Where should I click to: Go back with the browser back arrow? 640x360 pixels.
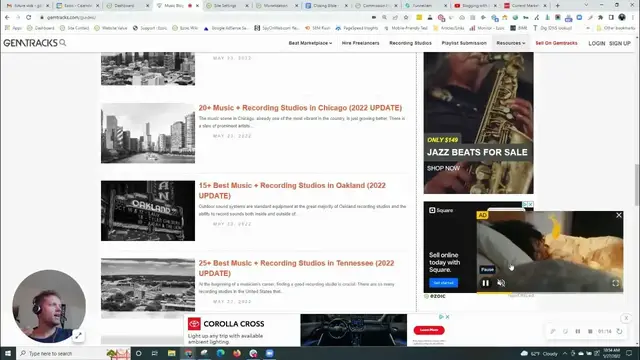[7, 18]
